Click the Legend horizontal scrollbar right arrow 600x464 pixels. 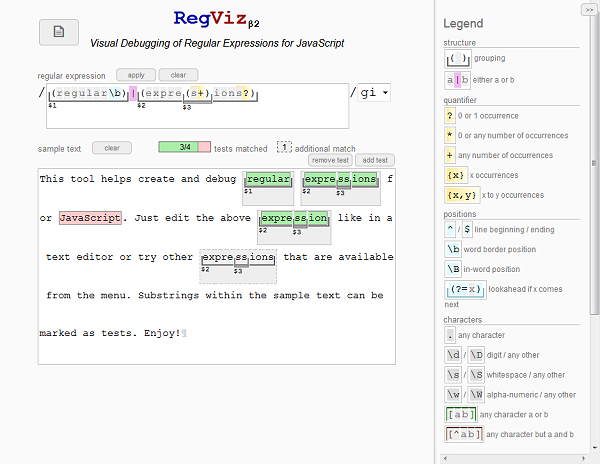click(584, 458)
